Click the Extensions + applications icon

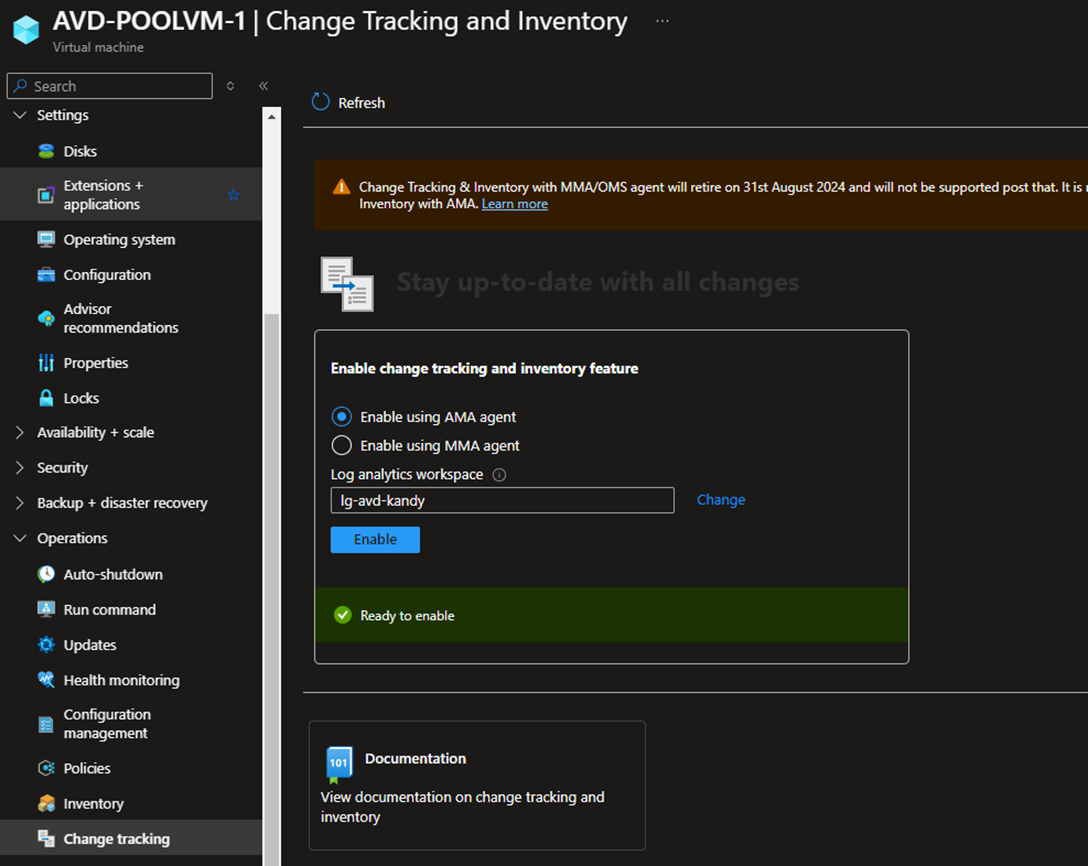click(46, 195)
